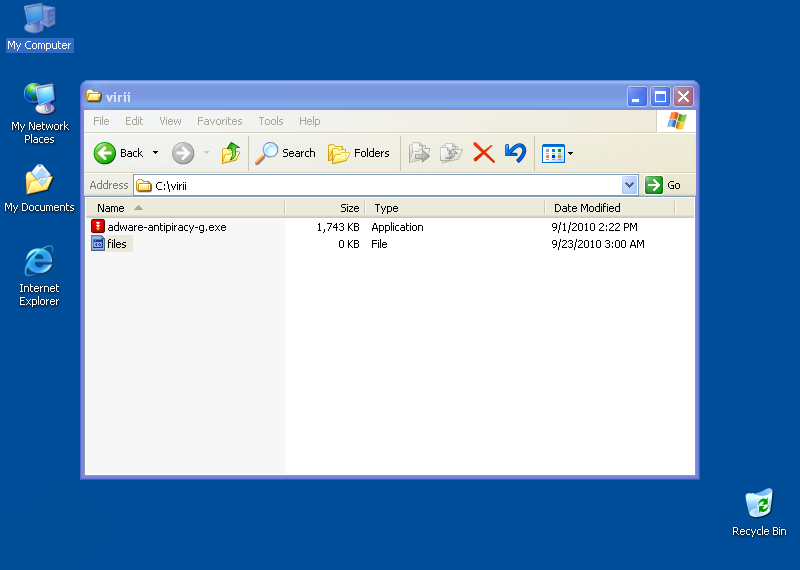
Task: Sort by the Size column header
Action: point(325,208)
